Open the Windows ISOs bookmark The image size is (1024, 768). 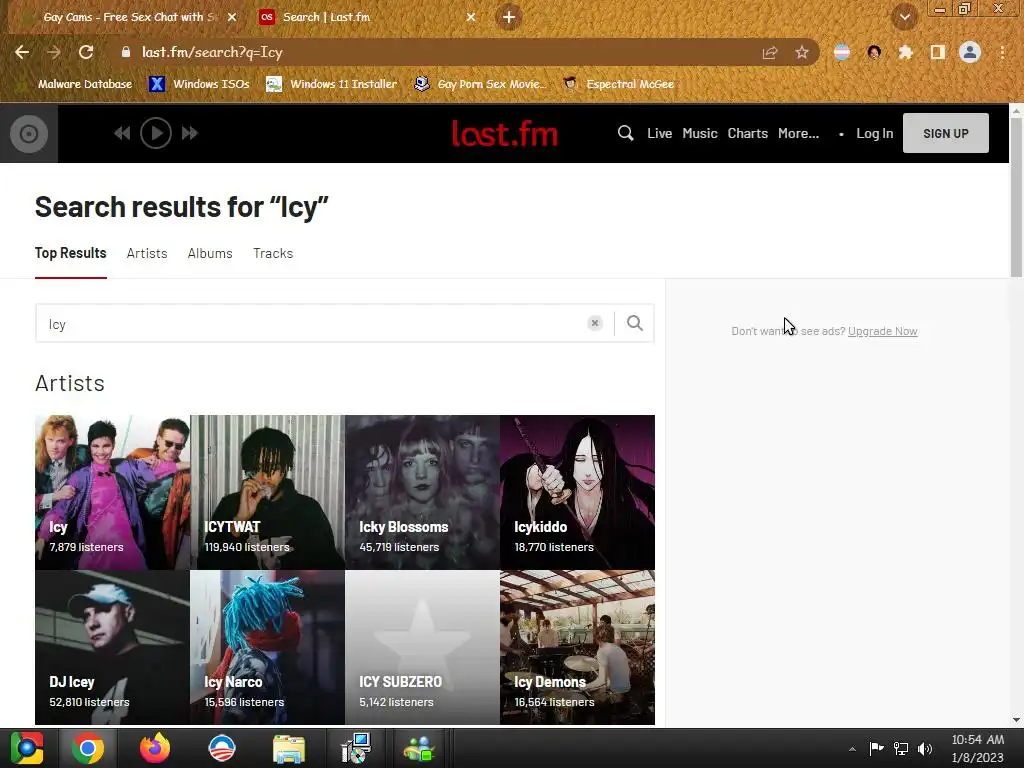[x=200, y=84]
